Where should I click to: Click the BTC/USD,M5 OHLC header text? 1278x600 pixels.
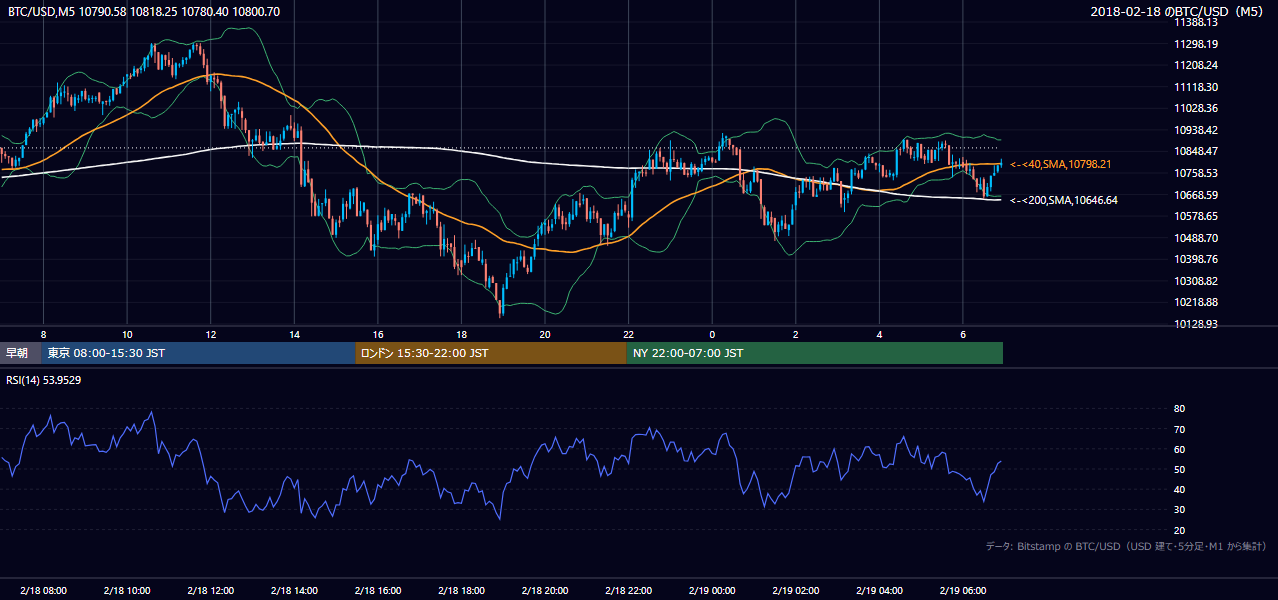[144, 11]
